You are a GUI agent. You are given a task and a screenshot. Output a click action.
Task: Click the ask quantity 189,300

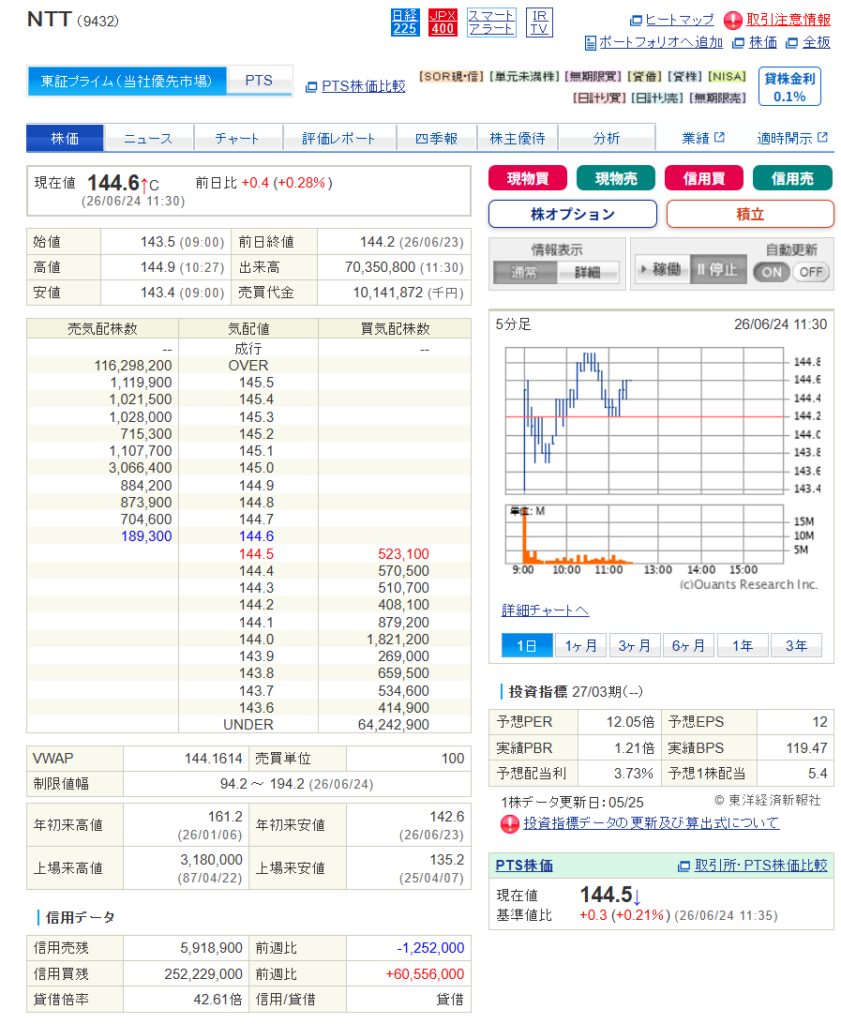[x=146, y=537]
